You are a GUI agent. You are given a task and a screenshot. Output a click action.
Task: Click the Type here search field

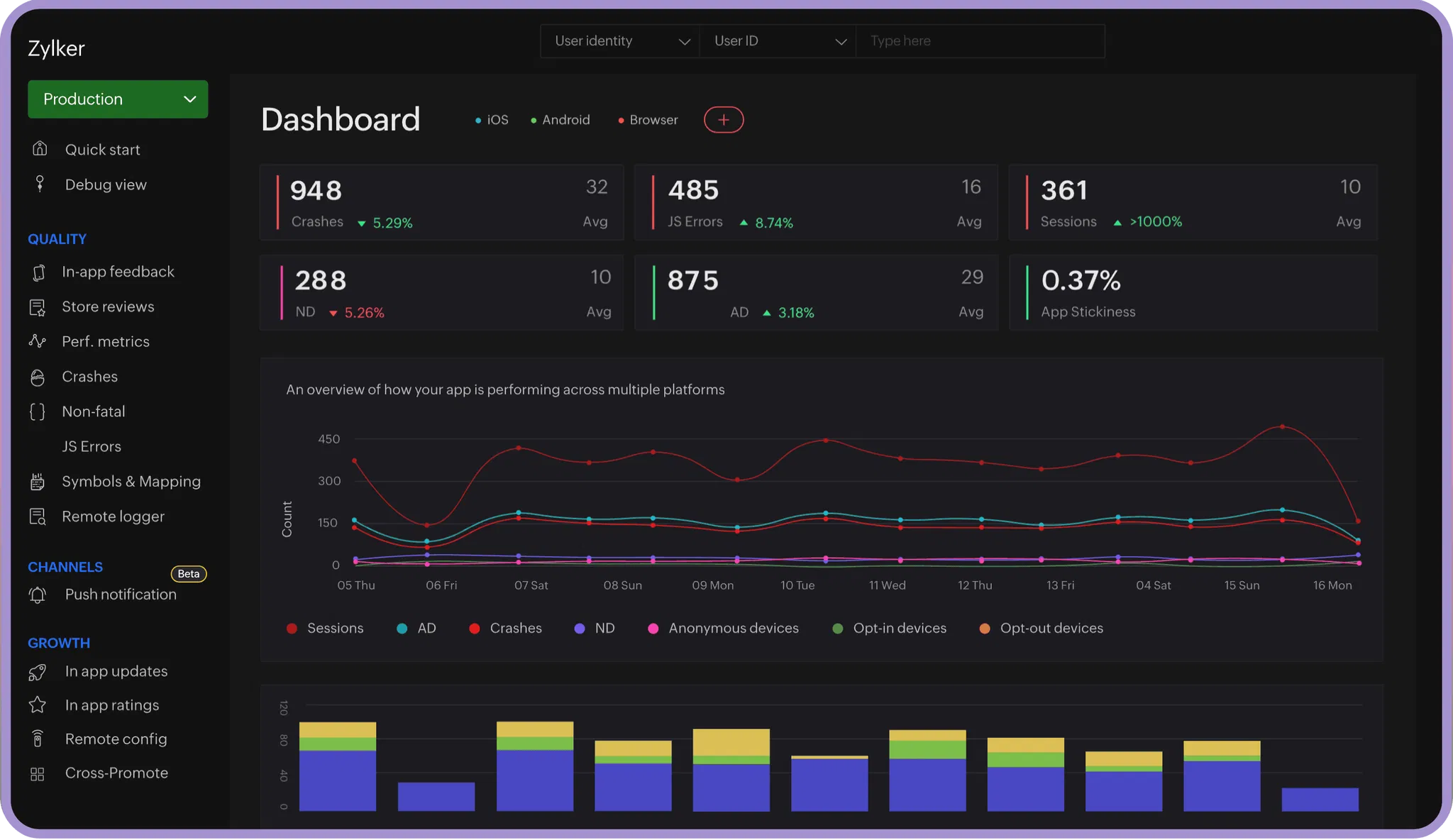(980, 41)
